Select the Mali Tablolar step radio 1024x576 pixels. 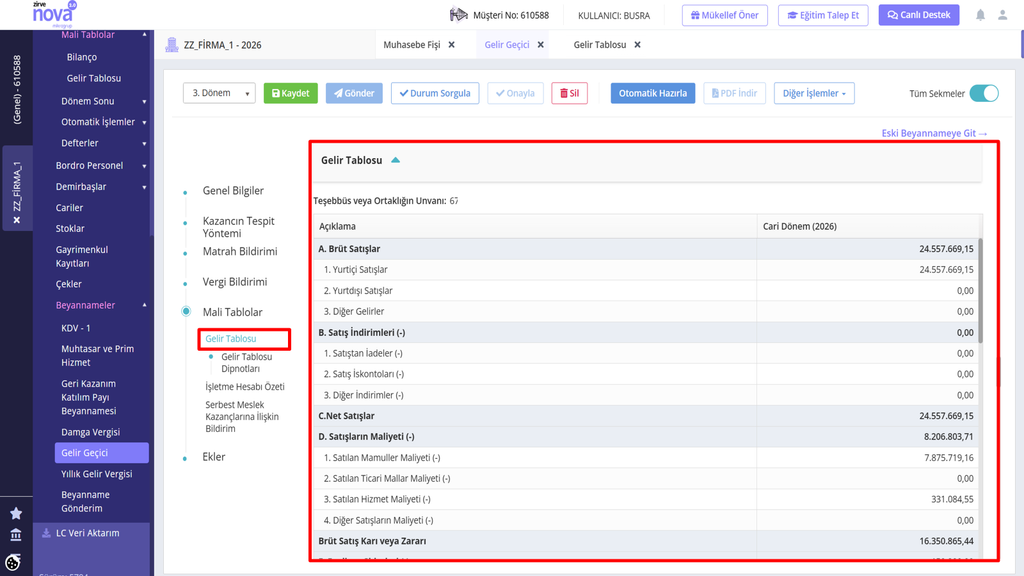click(186, 312)
